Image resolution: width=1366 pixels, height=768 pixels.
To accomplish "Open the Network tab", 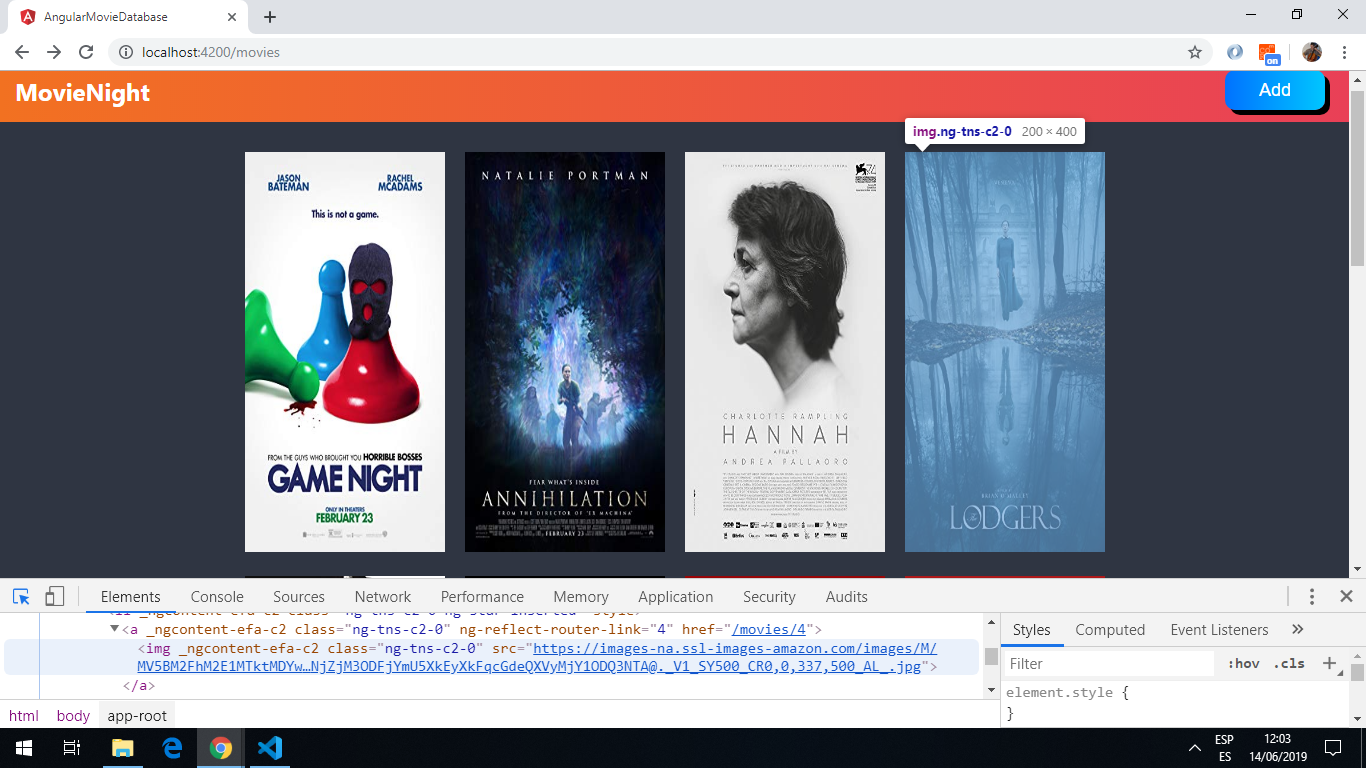I will point(383,597).
